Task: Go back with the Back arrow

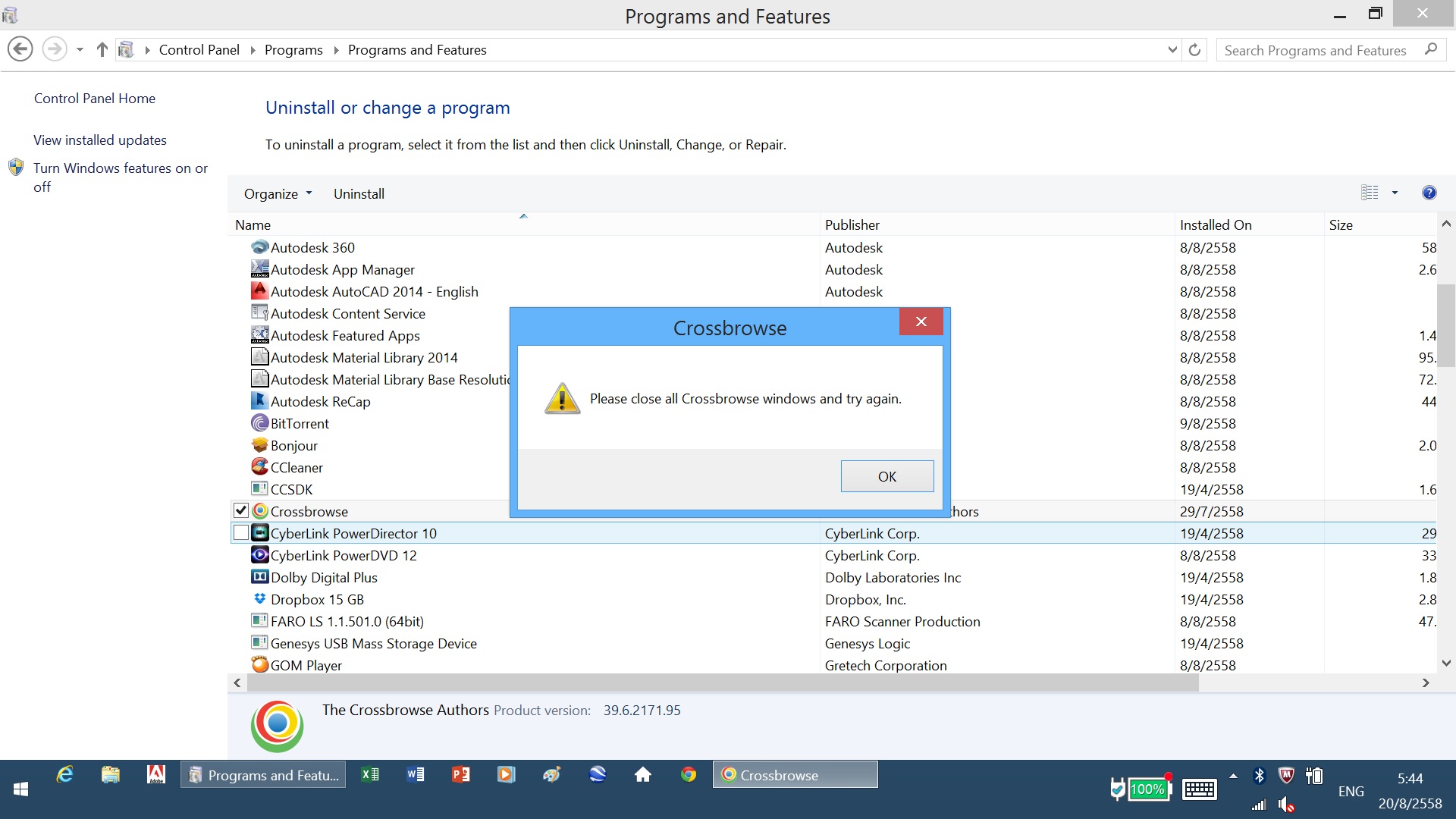Action: tap(20, 49)
